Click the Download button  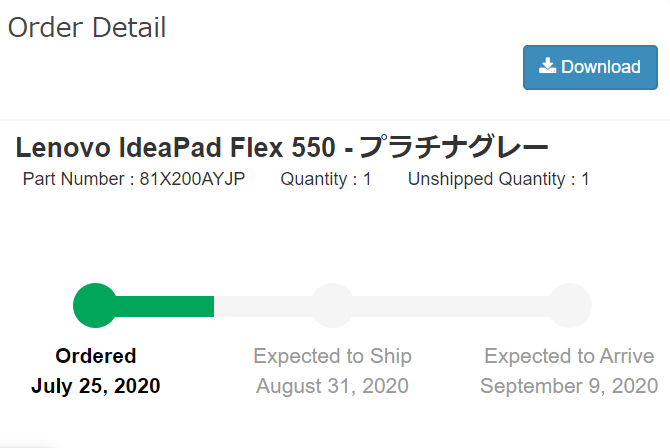[x=590, y=67]
